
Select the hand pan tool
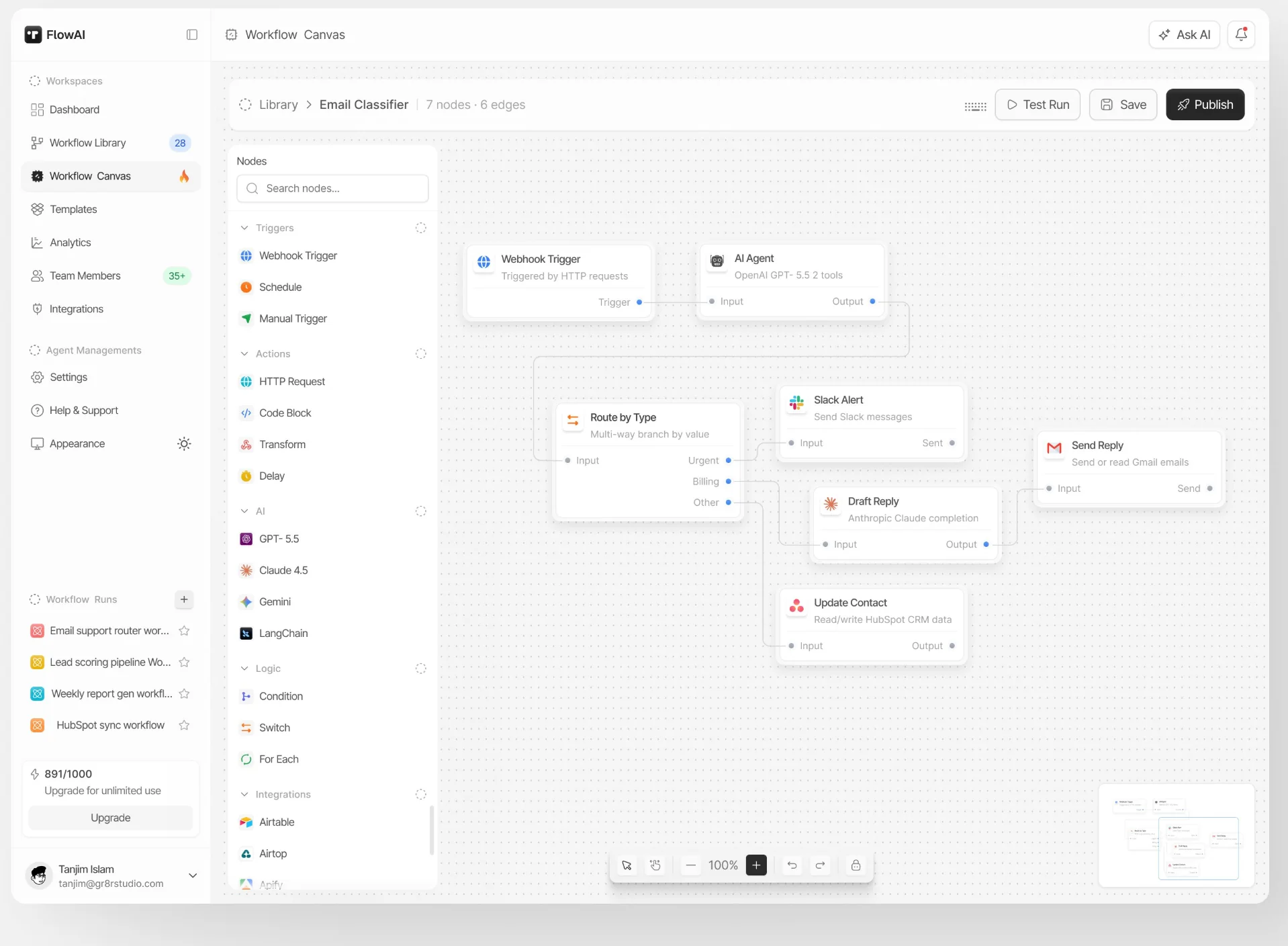pos(655,865)
